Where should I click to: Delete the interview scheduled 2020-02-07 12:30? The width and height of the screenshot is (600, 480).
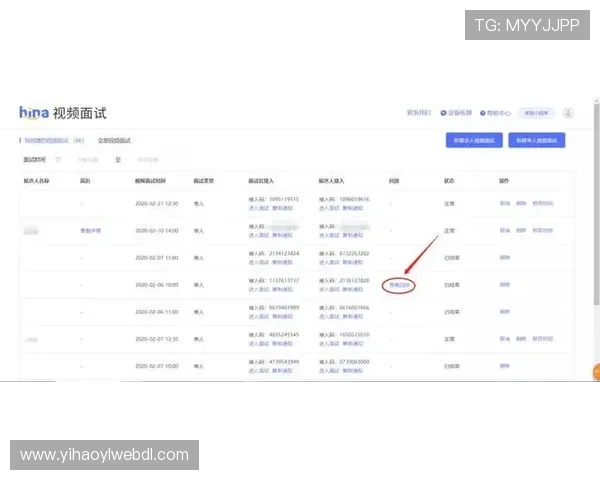(x=521, y=339)
